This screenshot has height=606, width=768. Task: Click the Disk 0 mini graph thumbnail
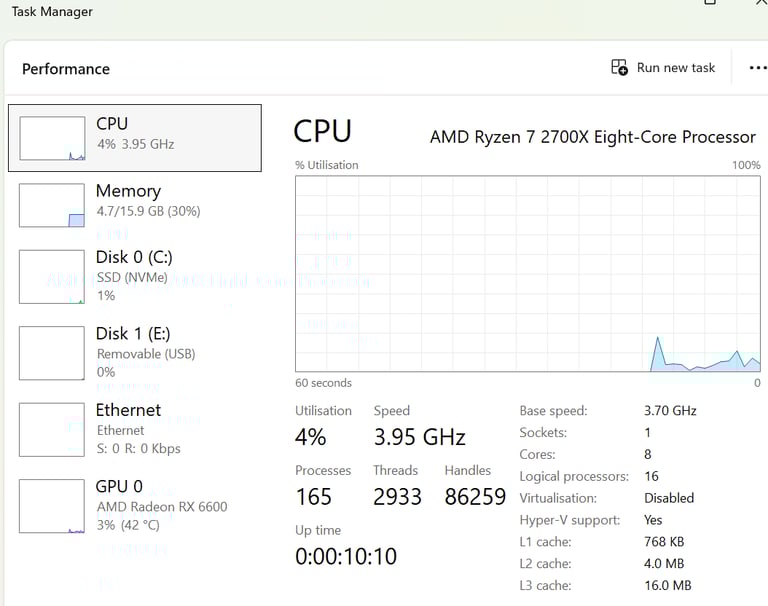click(52, 277)
